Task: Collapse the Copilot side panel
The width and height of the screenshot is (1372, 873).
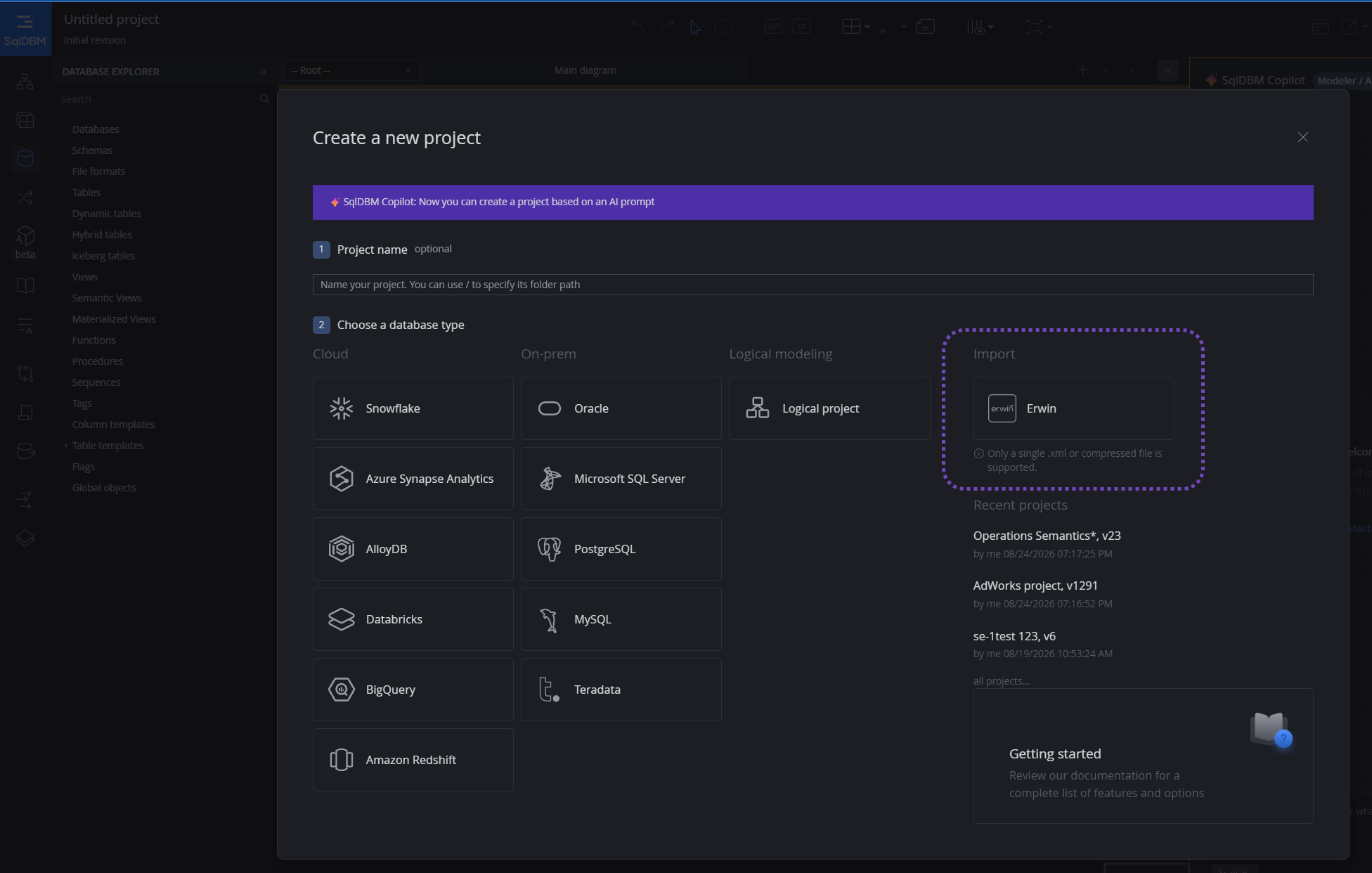Action: click(x=1167, y=70)
